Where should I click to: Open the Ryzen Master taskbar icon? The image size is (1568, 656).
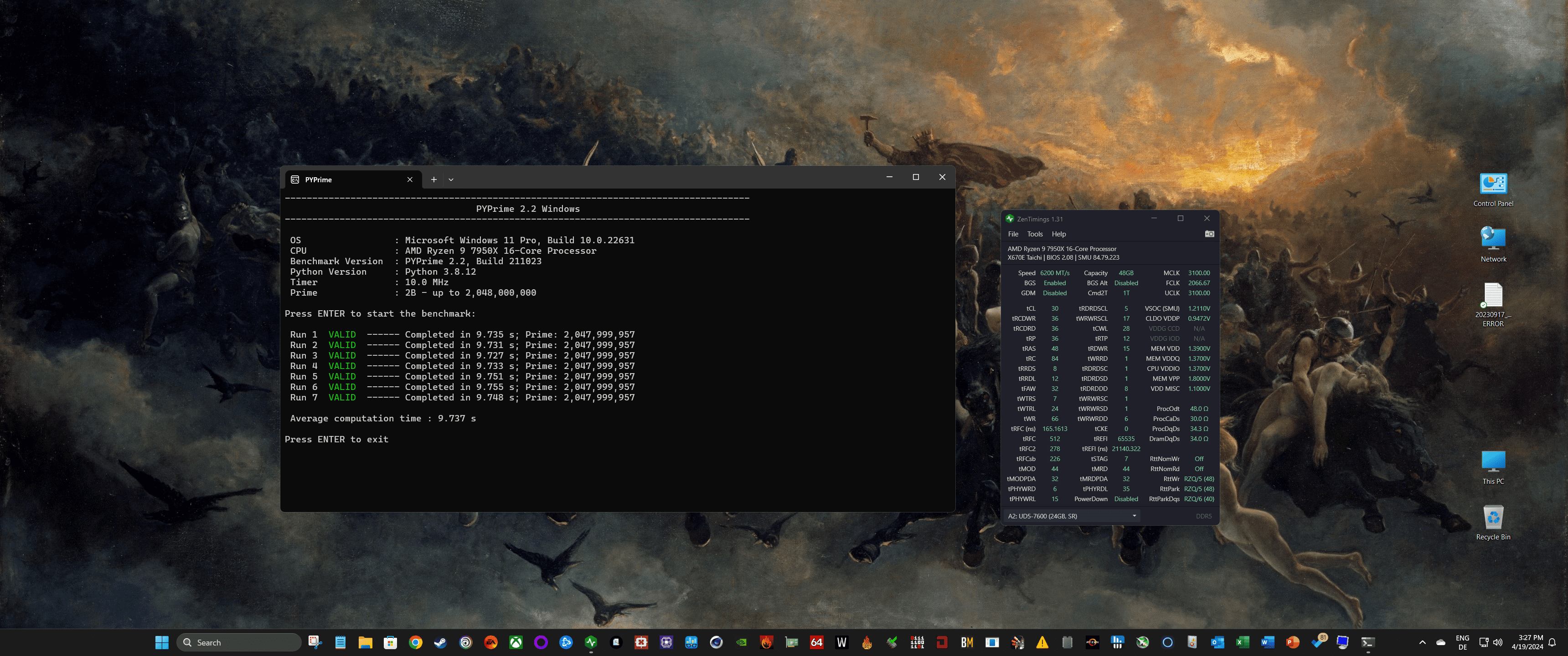[x=1092, y=642]
